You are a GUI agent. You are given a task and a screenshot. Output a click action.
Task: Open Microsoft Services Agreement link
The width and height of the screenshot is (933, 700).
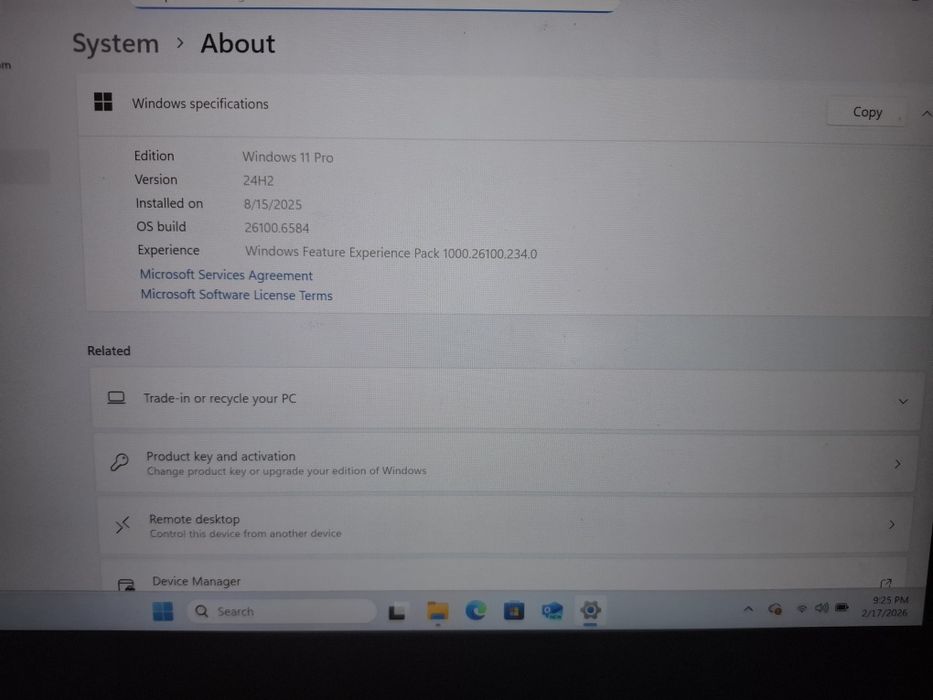[x=226, y=275]
